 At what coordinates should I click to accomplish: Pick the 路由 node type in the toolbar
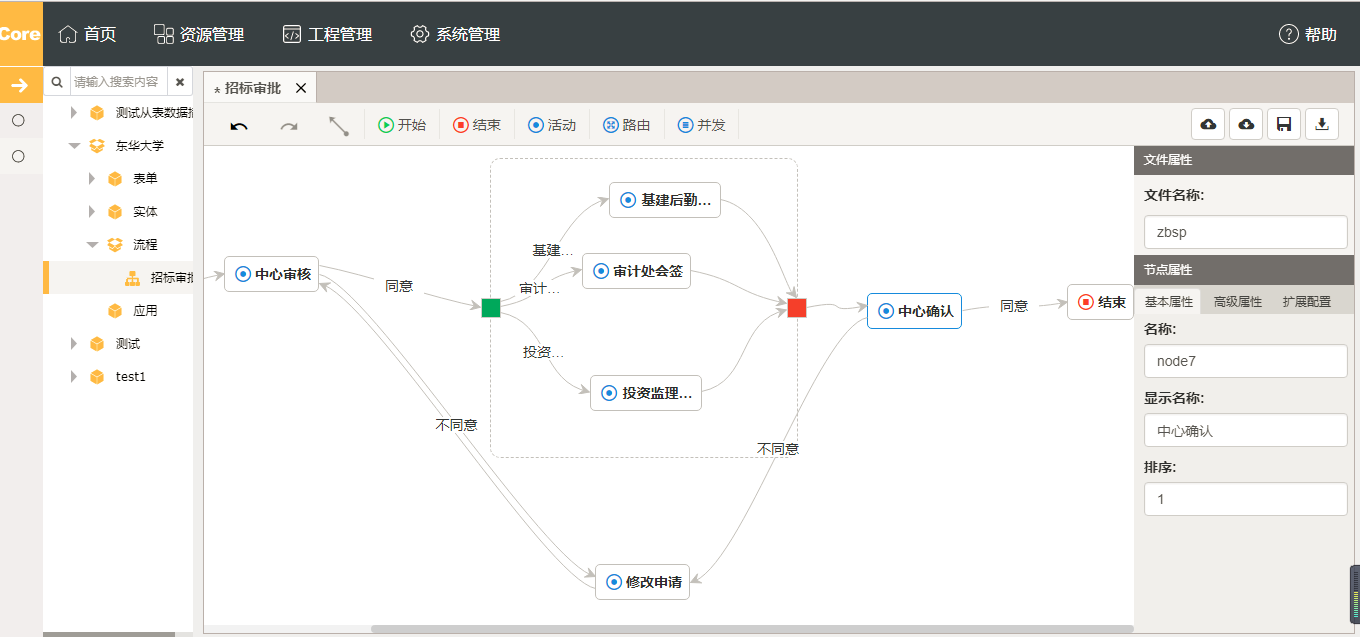click(x=627, y=125)
